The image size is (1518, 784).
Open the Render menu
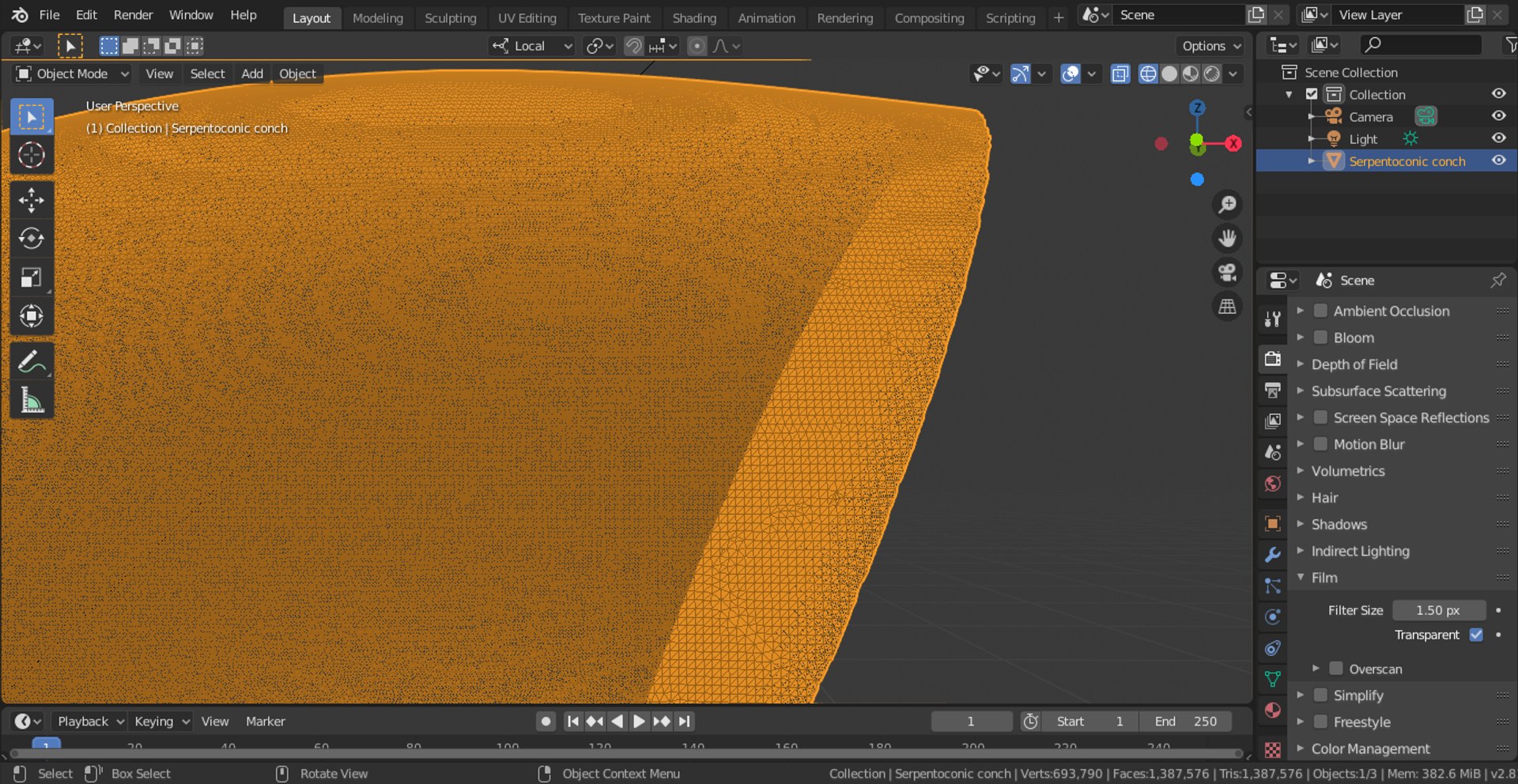[x=133, y=15]
